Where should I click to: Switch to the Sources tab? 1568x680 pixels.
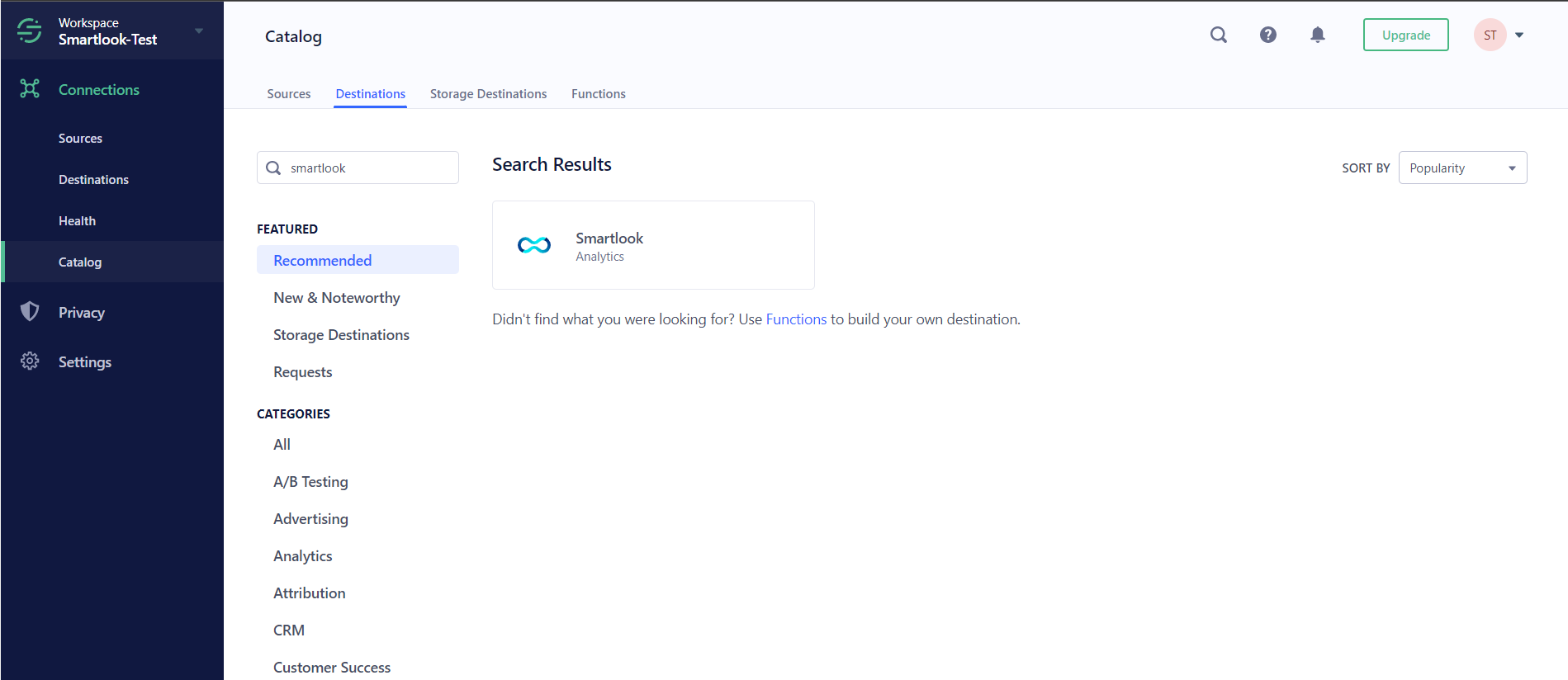289,94
